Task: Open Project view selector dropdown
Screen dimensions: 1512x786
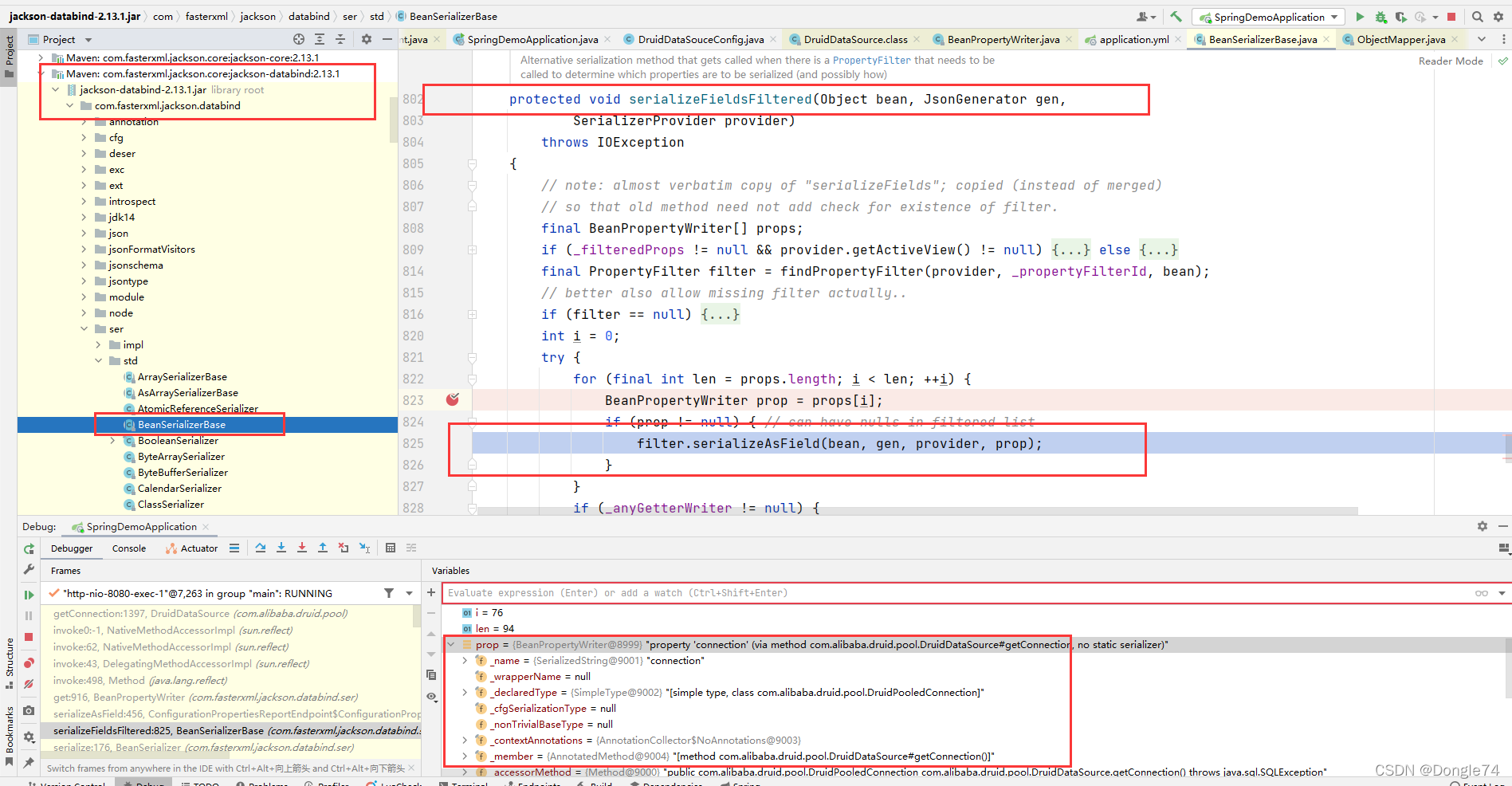Action: click(88, 40)
